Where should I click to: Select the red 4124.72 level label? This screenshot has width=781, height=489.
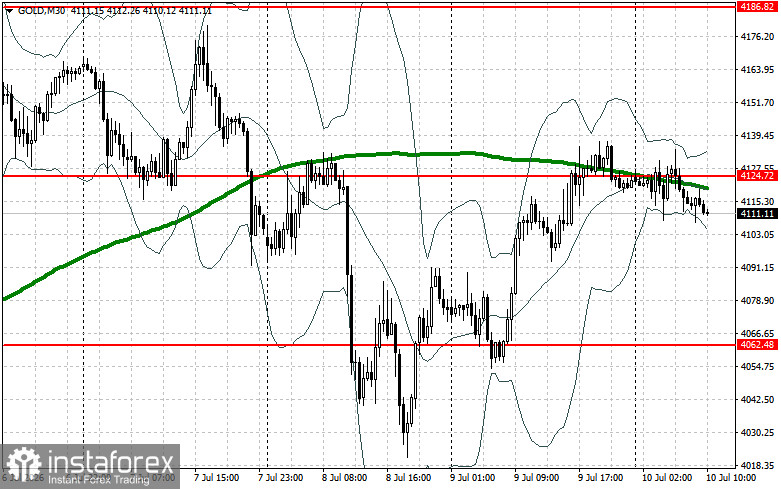tap(757, 175)
